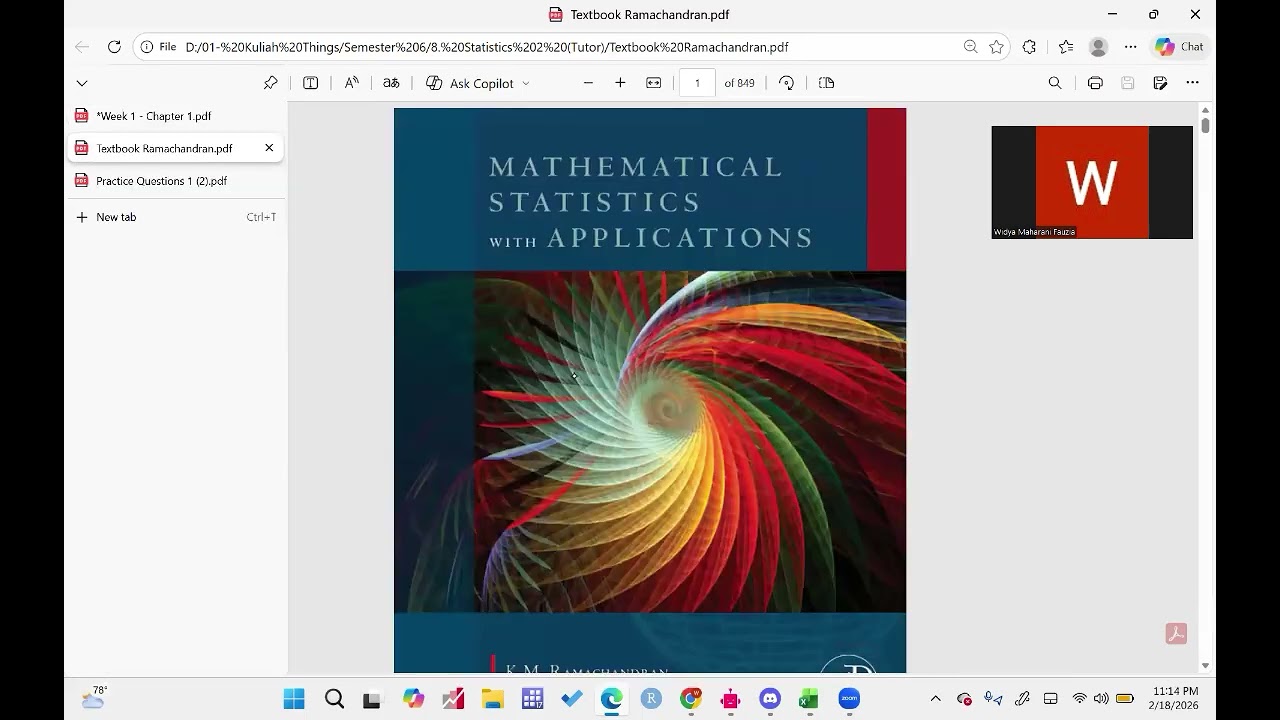The image size is (1280, 720).
Task: Pin the PDF toolbar
Action: click(270, 83)
